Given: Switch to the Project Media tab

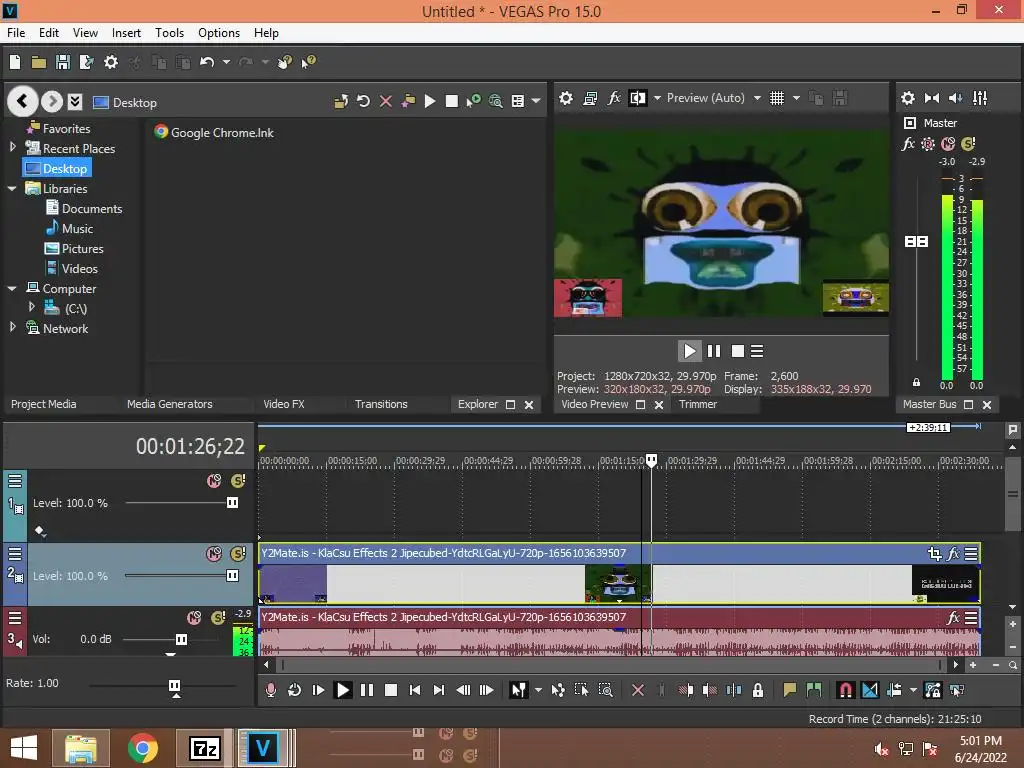Looking at the screenshot, I should click(x=43, y=404).
